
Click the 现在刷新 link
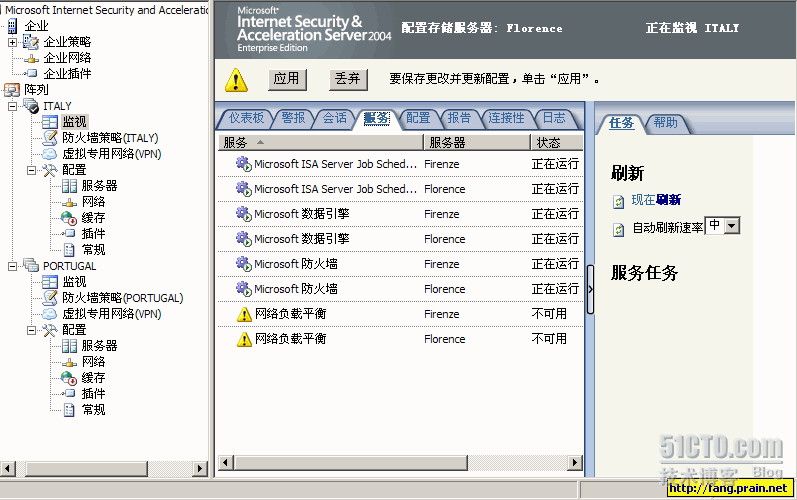656,200
